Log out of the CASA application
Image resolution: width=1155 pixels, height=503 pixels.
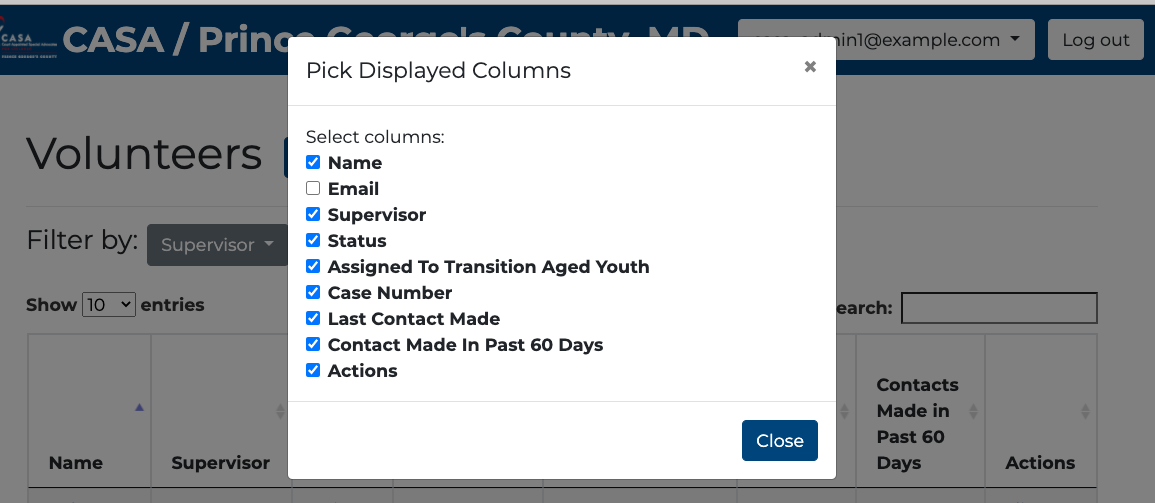point(1095,40)
